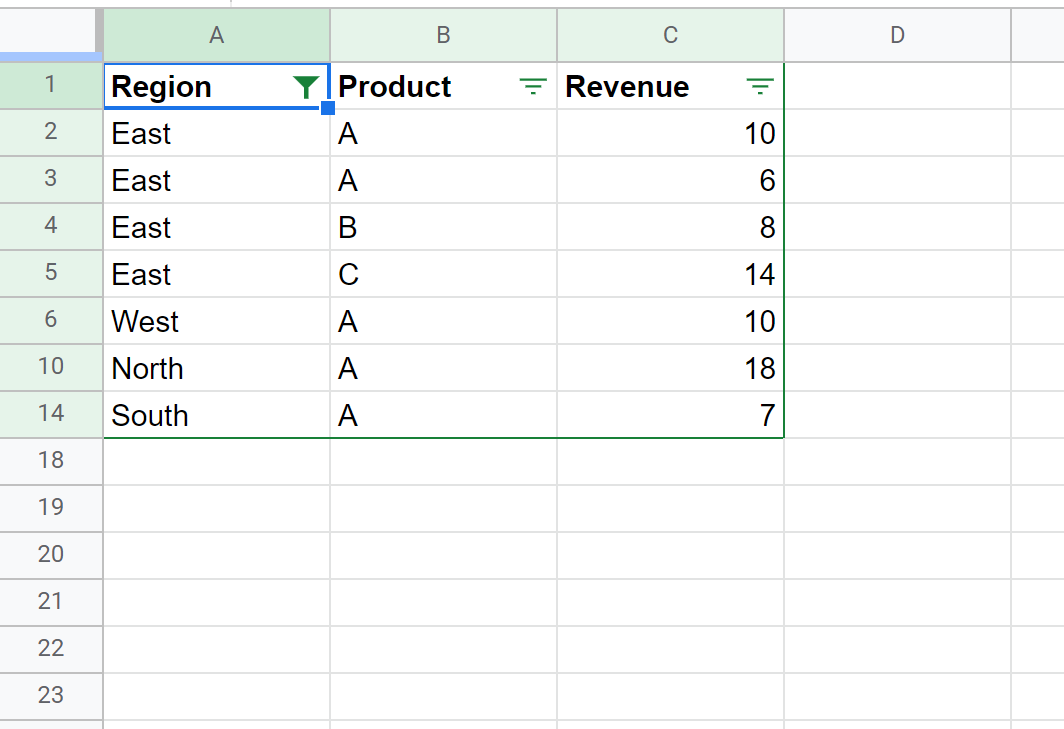The height and width of the screenshot is (729, 1064).
Task: Select row 14 header
Action: [x=50, y=414]
